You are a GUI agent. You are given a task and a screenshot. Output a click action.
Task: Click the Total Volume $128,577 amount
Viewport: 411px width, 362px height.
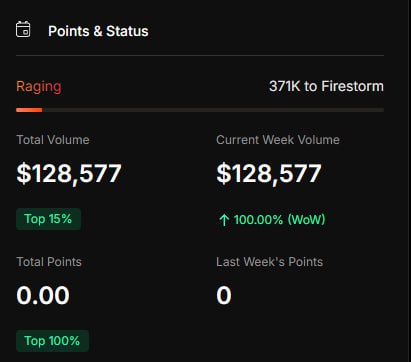(69, 174)
